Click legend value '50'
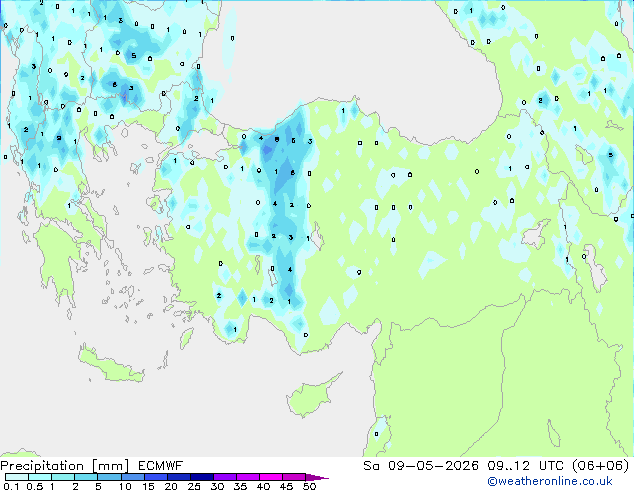This screenshot has height=490, width=634. click(309, 486)
